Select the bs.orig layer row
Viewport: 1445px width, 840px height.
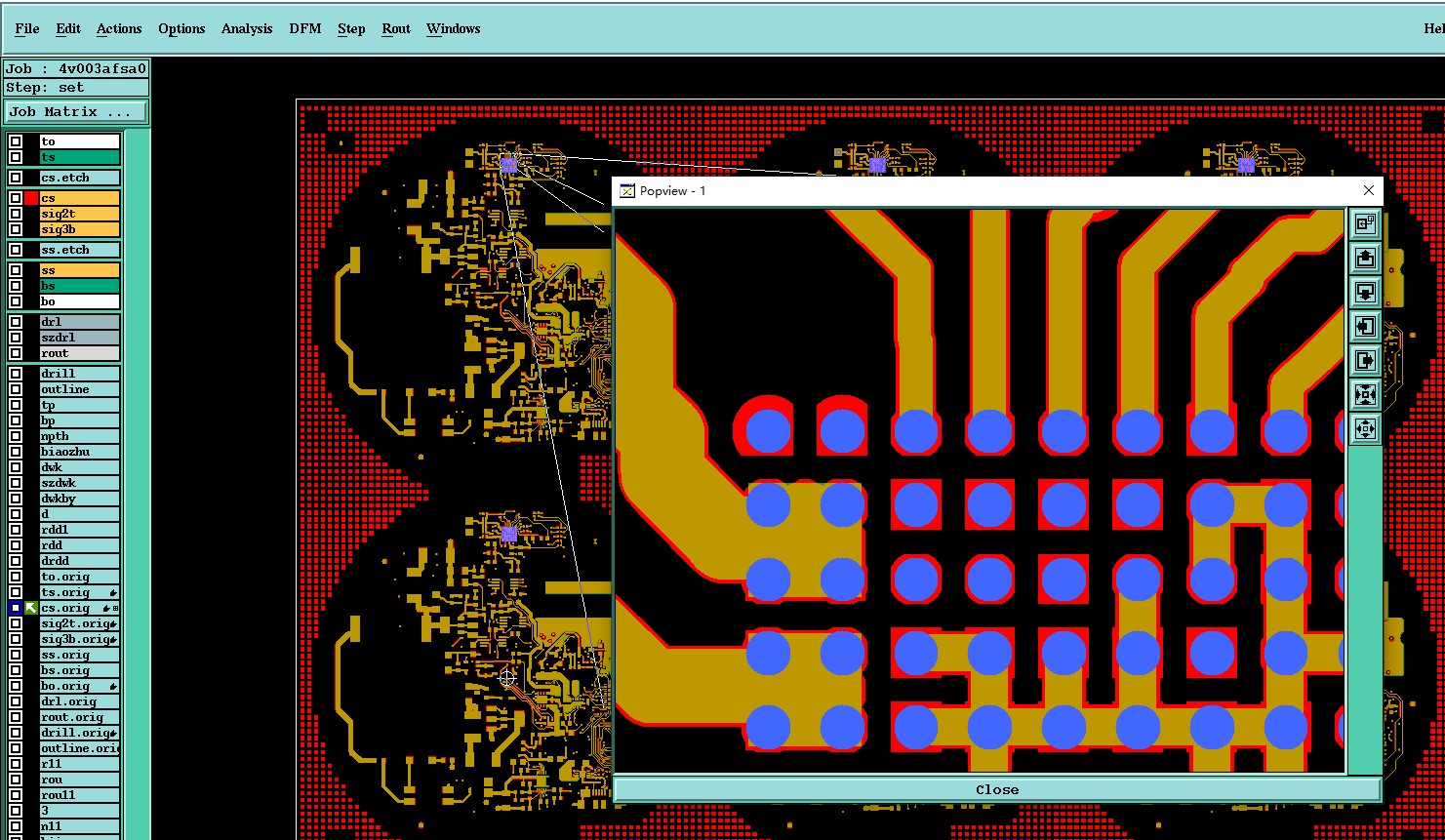[x=79, y=670]
